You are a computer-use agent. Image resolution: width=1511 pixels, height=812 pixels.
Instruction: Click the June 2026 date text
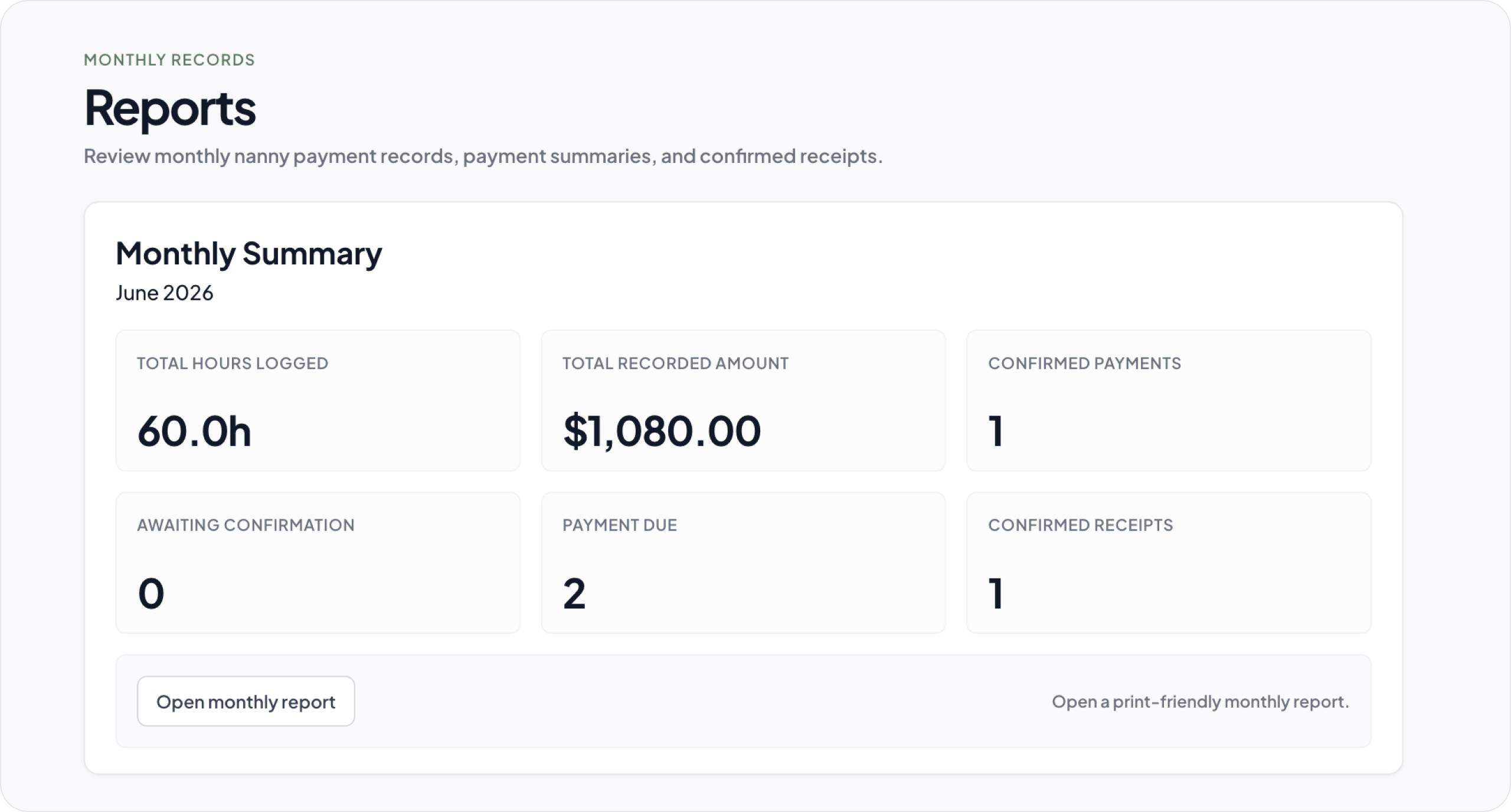click(164, 293)
